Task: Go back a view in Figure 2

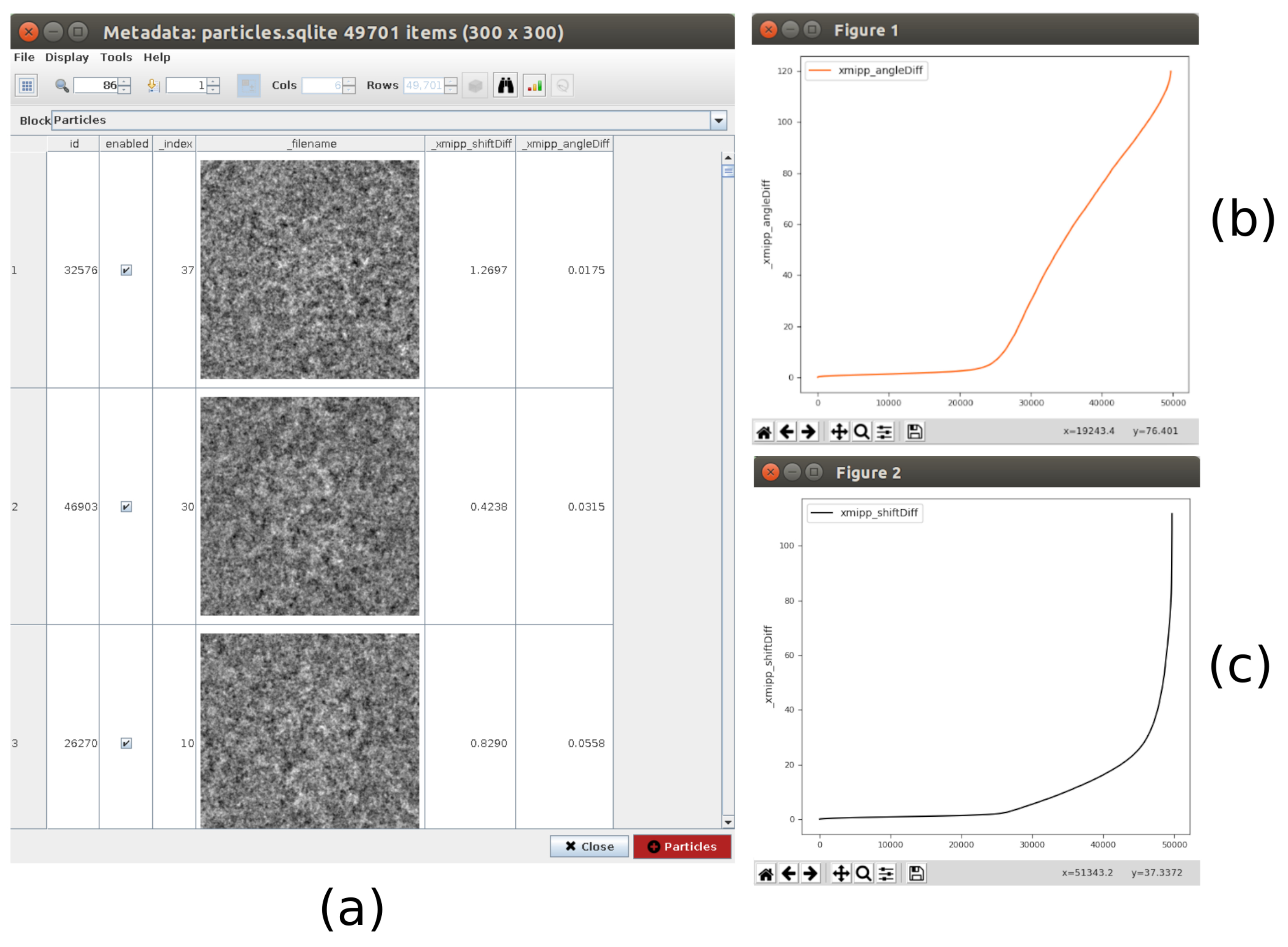Action: [x=789, y=873]
